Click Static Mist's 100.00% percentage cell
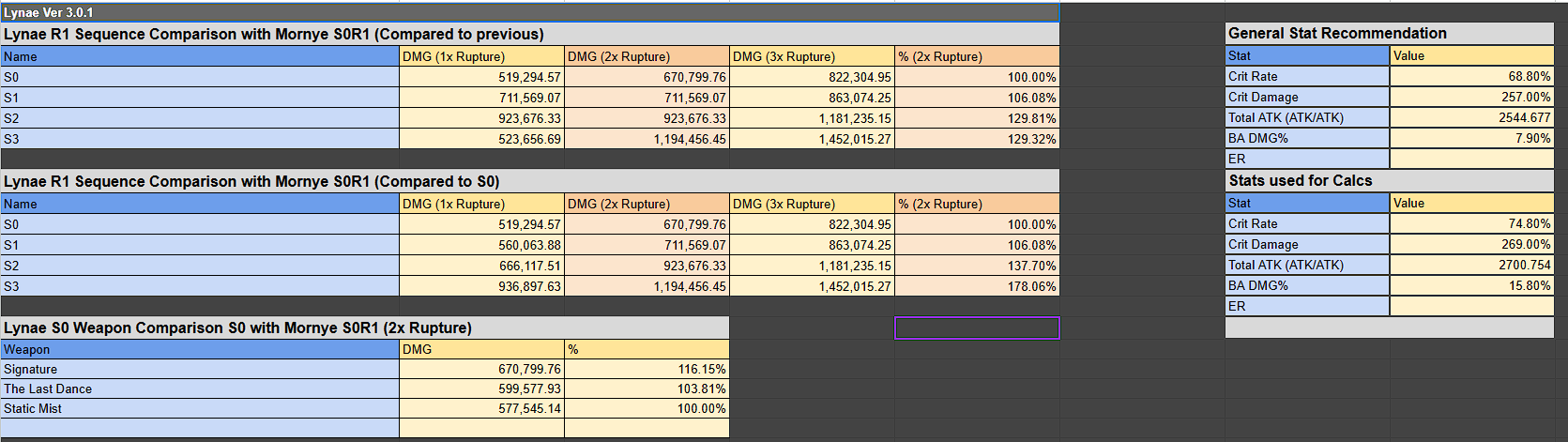The height and width of the screenshot is (442, 1568). (647, 408)
